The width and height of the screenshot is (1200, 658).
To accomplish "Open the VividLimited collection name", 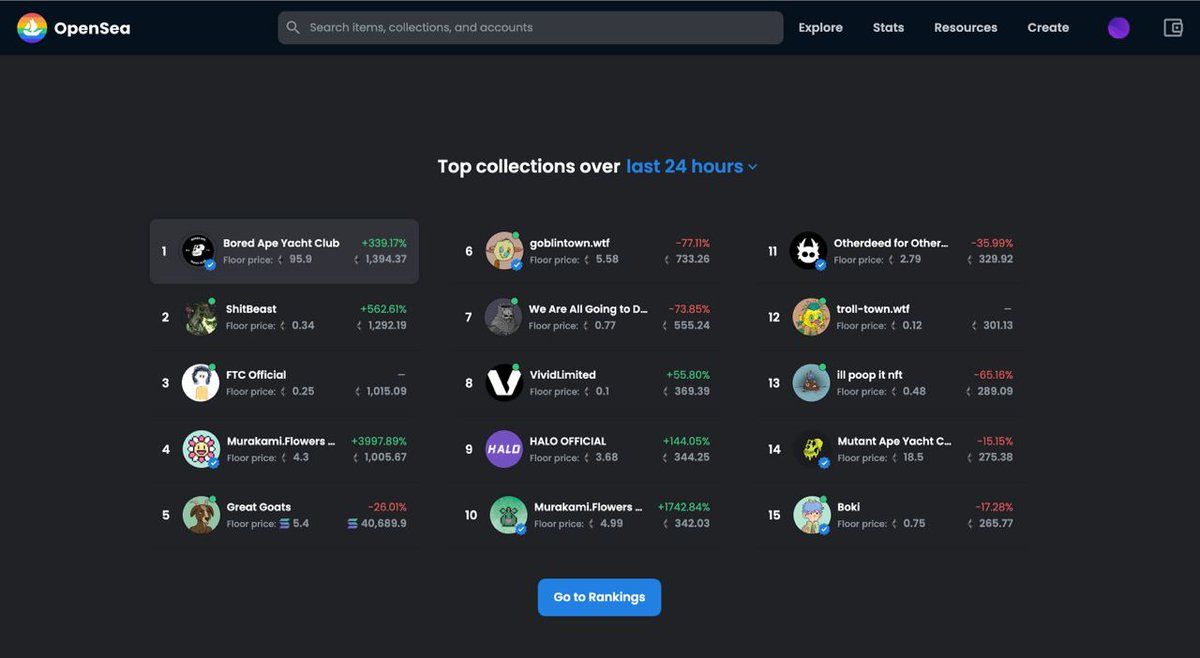I will (x=562, y=375).
